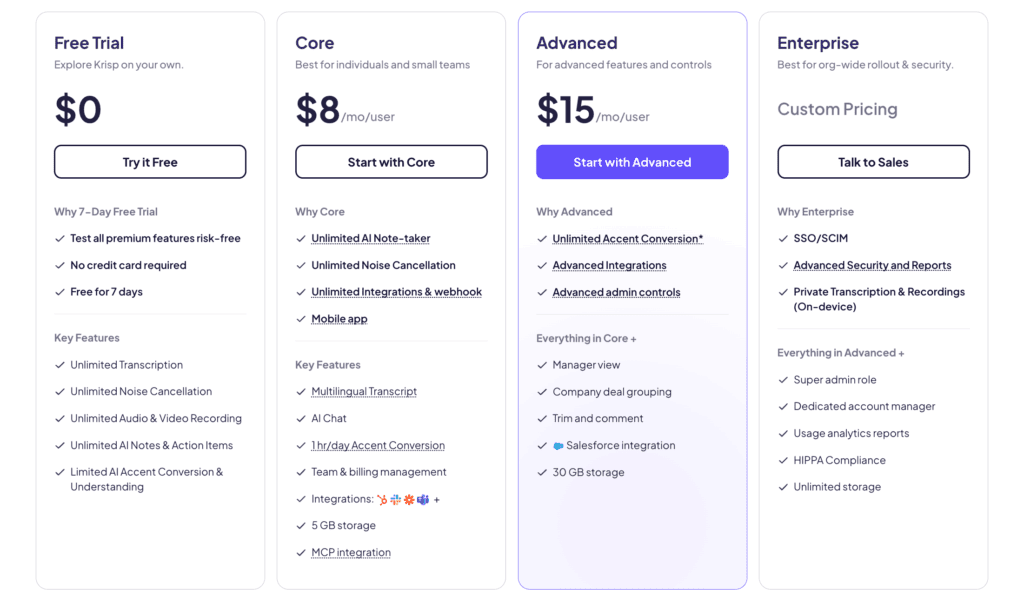Image resolution: width=1024 pixels, height=604 pixels.
Task: Click the Zapier integration icon
Action: (409, 499)
